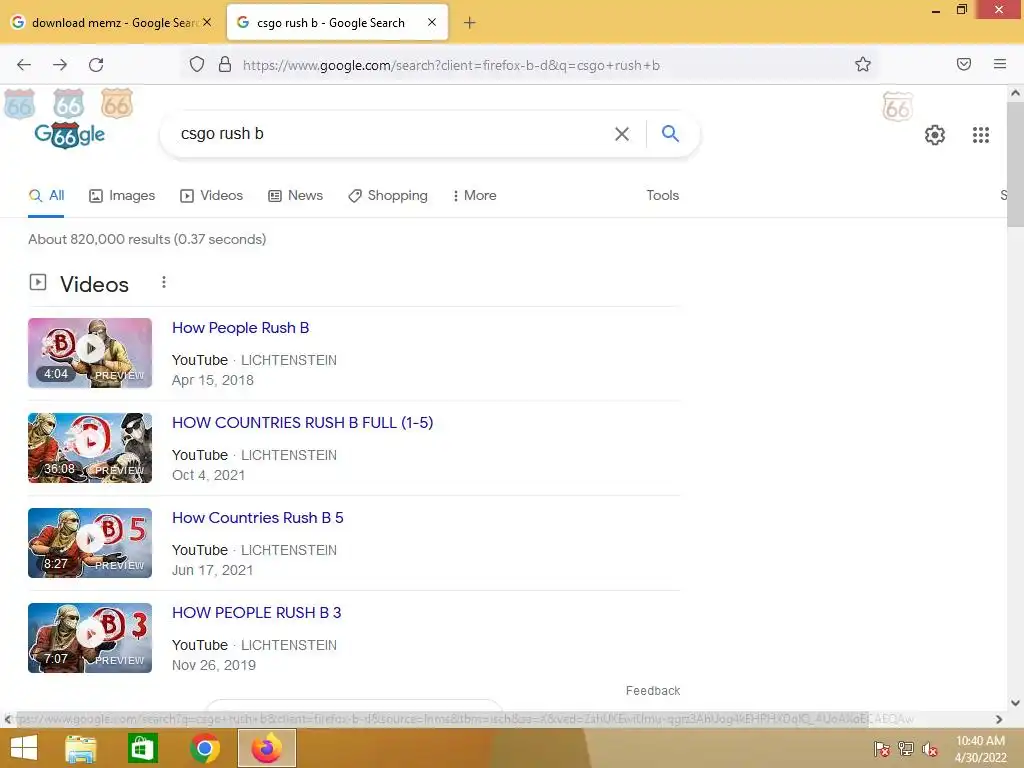The image size is (1024, 768).
Task: Click 'Nov 26, 2019' date text
Action: click(214, 665)
